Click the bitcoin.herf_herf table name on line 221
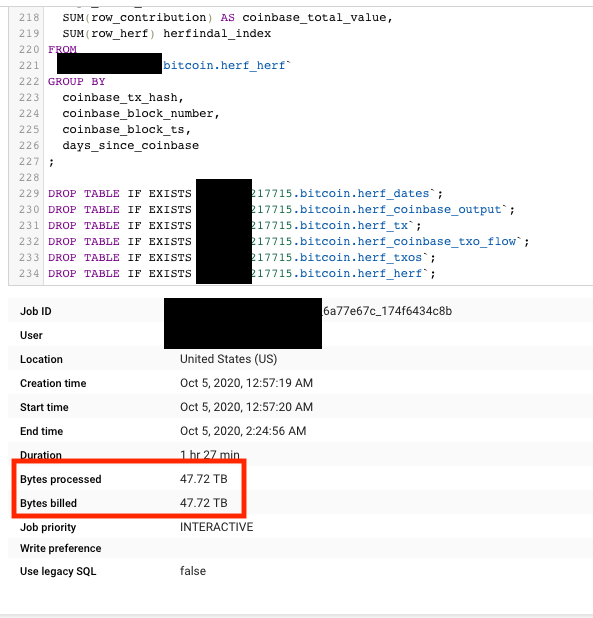 pyautogui.click(x=224, y=65)
